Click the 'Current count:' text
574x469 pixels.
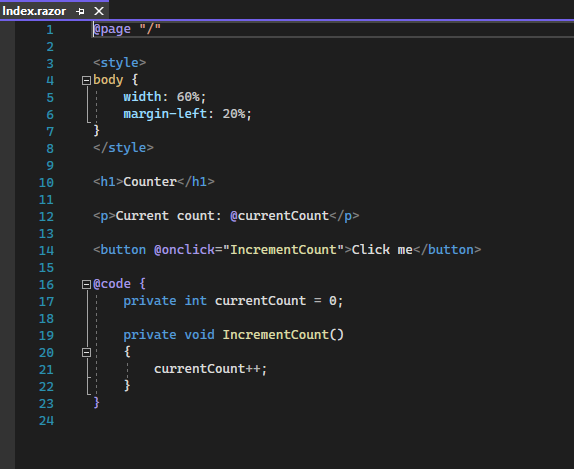pos(169,216)
